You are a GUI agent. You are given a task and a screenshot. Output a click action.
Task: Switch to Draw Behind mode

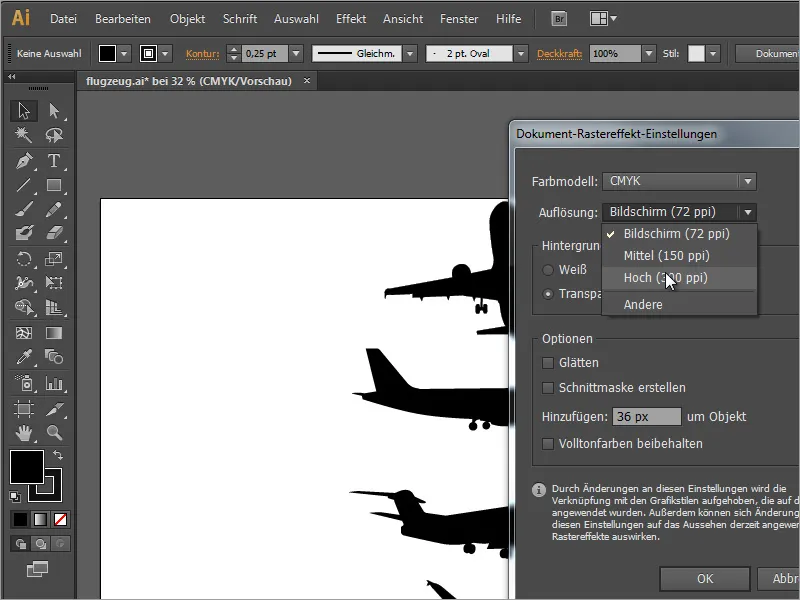click(x=40, y=544)
